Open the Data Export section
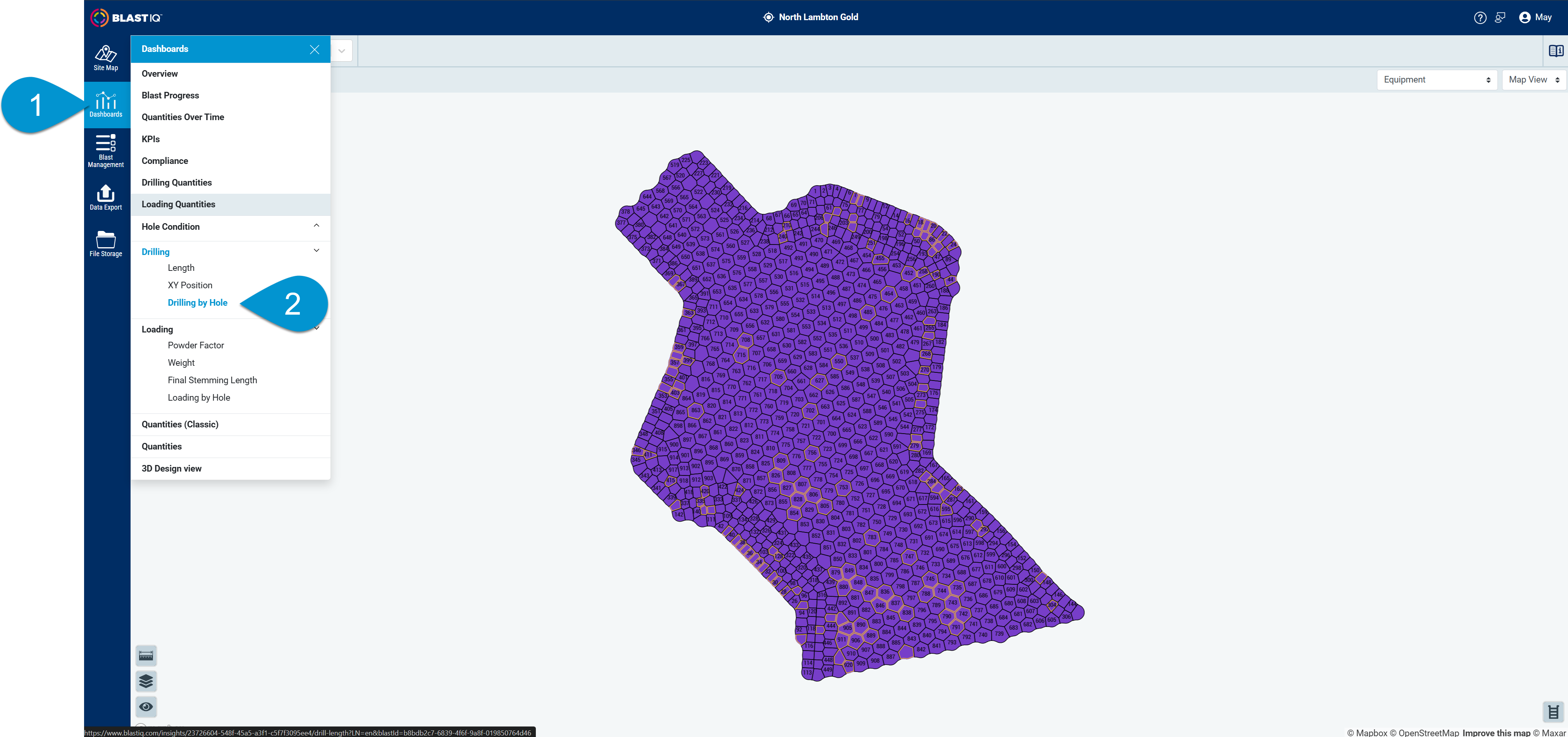This screenshot has width=1568, height=737. click(106, 198)
